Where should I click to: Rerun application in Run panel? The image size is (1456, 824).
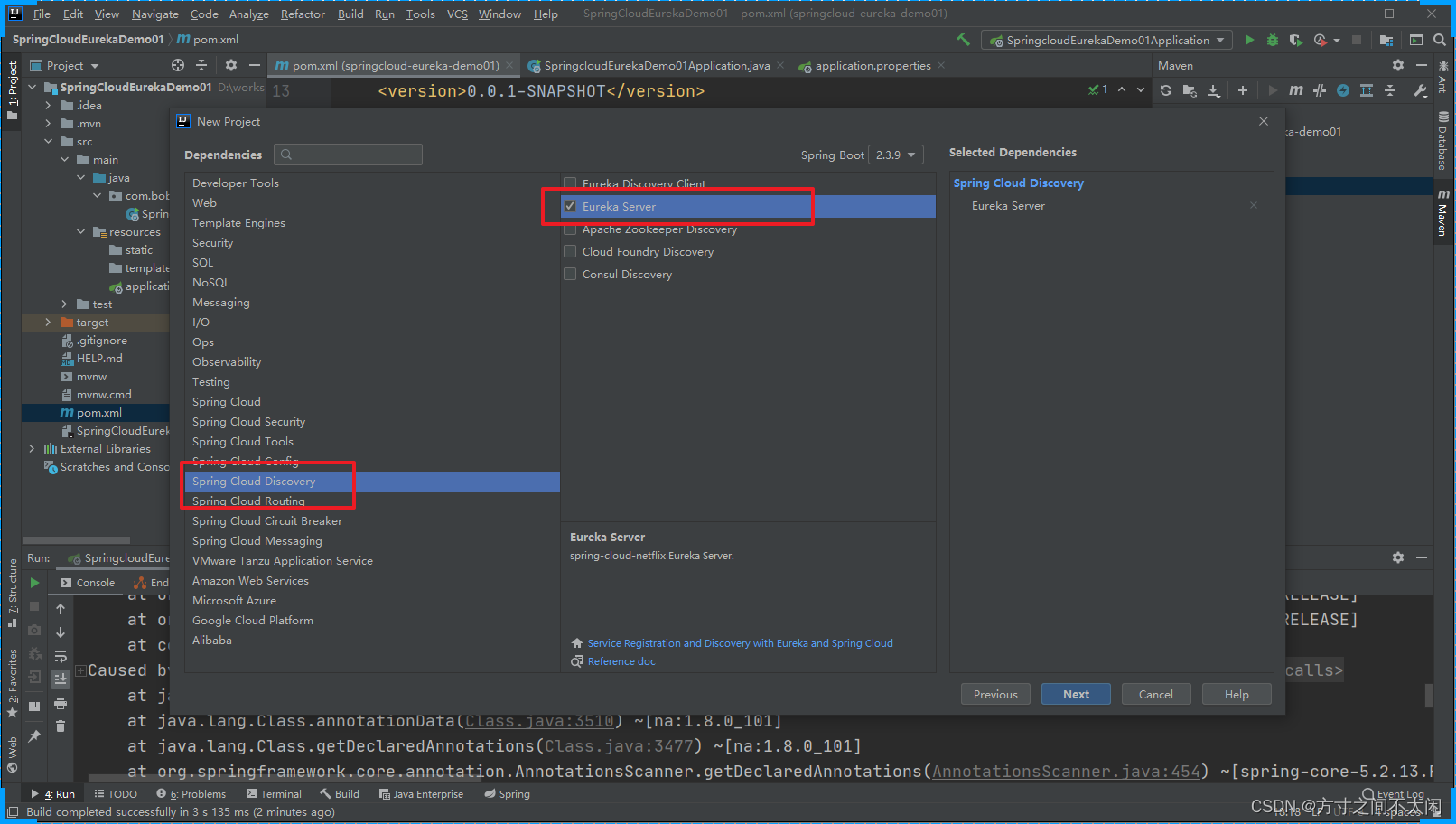[34, 583]
